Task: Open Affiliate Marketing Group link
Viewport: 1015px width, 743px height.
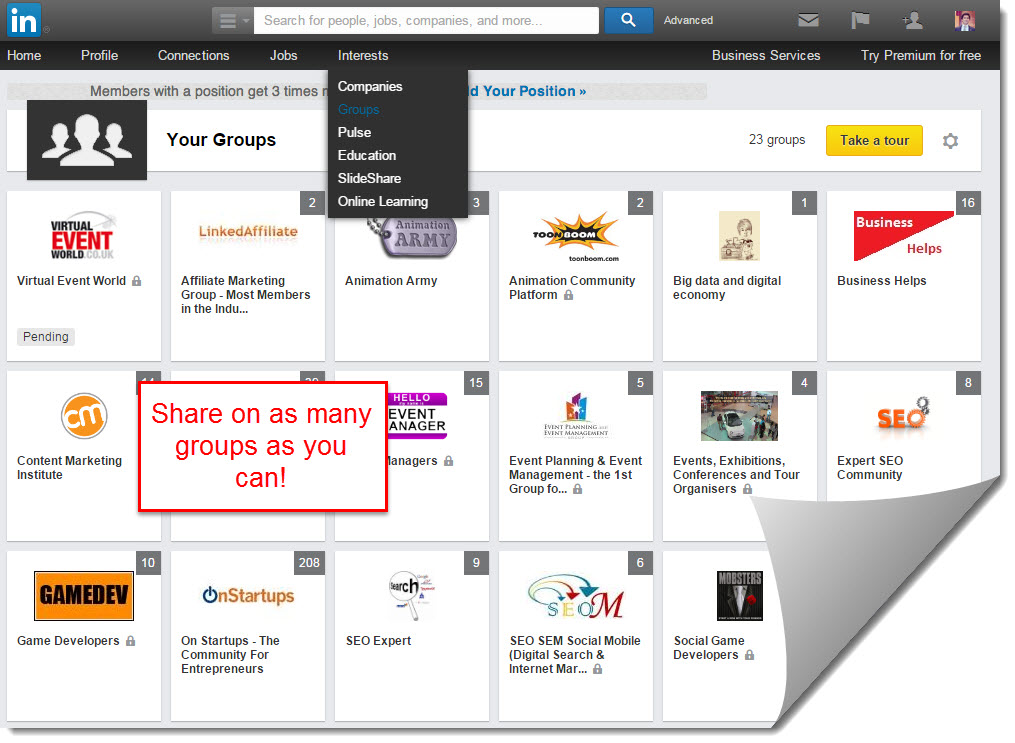Action: point(245,295)
